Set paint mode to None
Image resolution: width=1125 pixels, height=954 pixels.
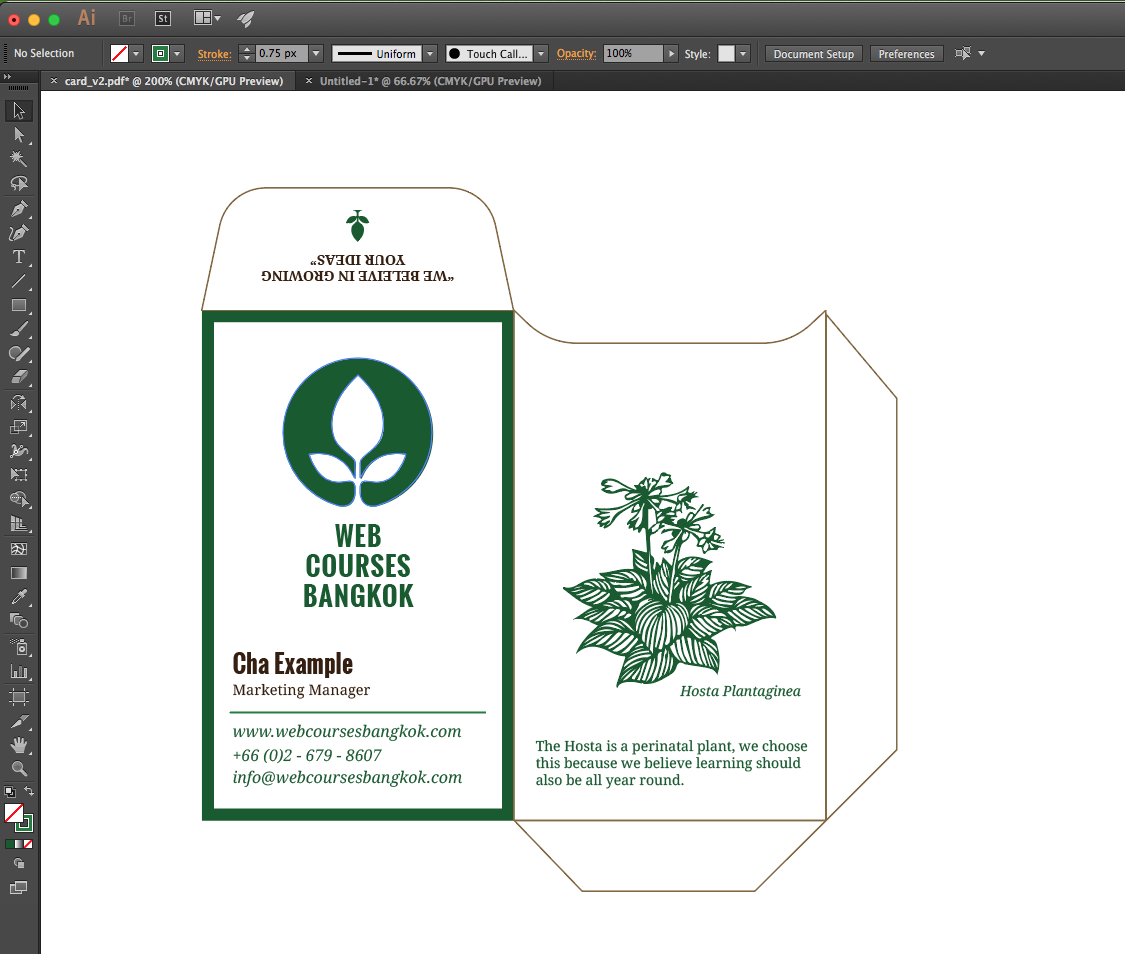28,844
